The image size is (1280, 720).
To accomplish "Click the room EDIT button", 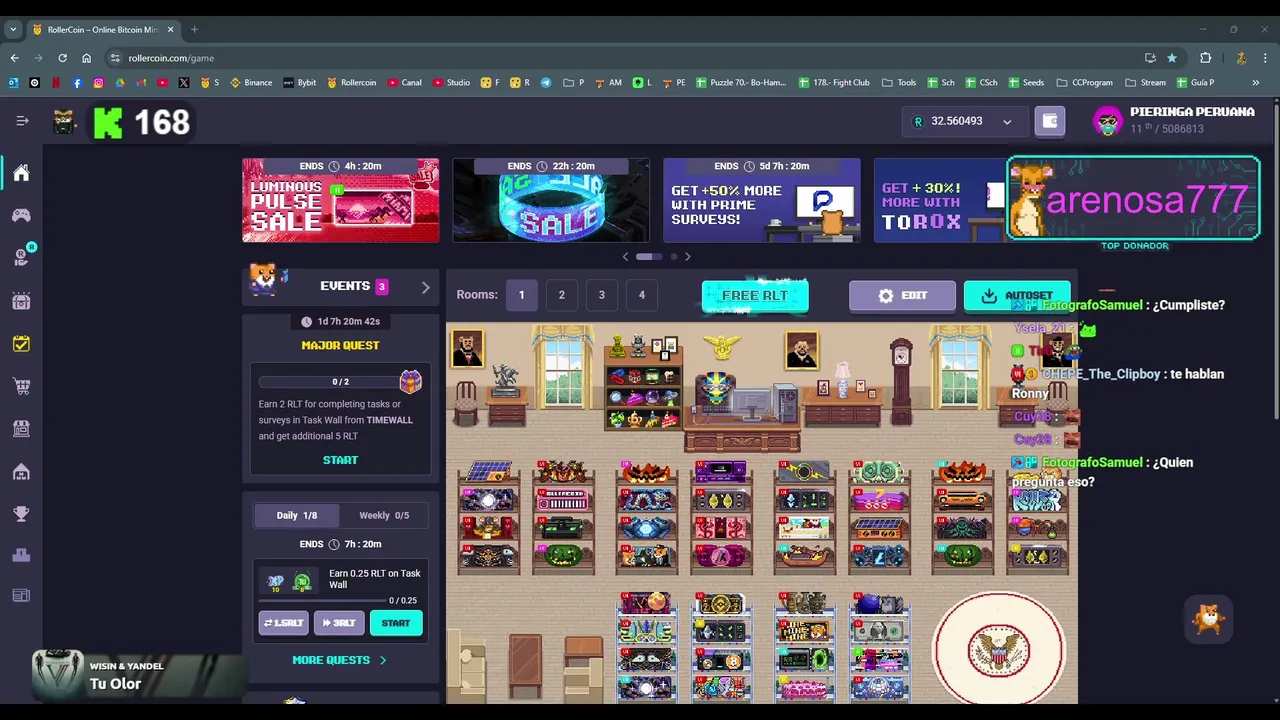I will pyautogui.click(x=902, y=296).
